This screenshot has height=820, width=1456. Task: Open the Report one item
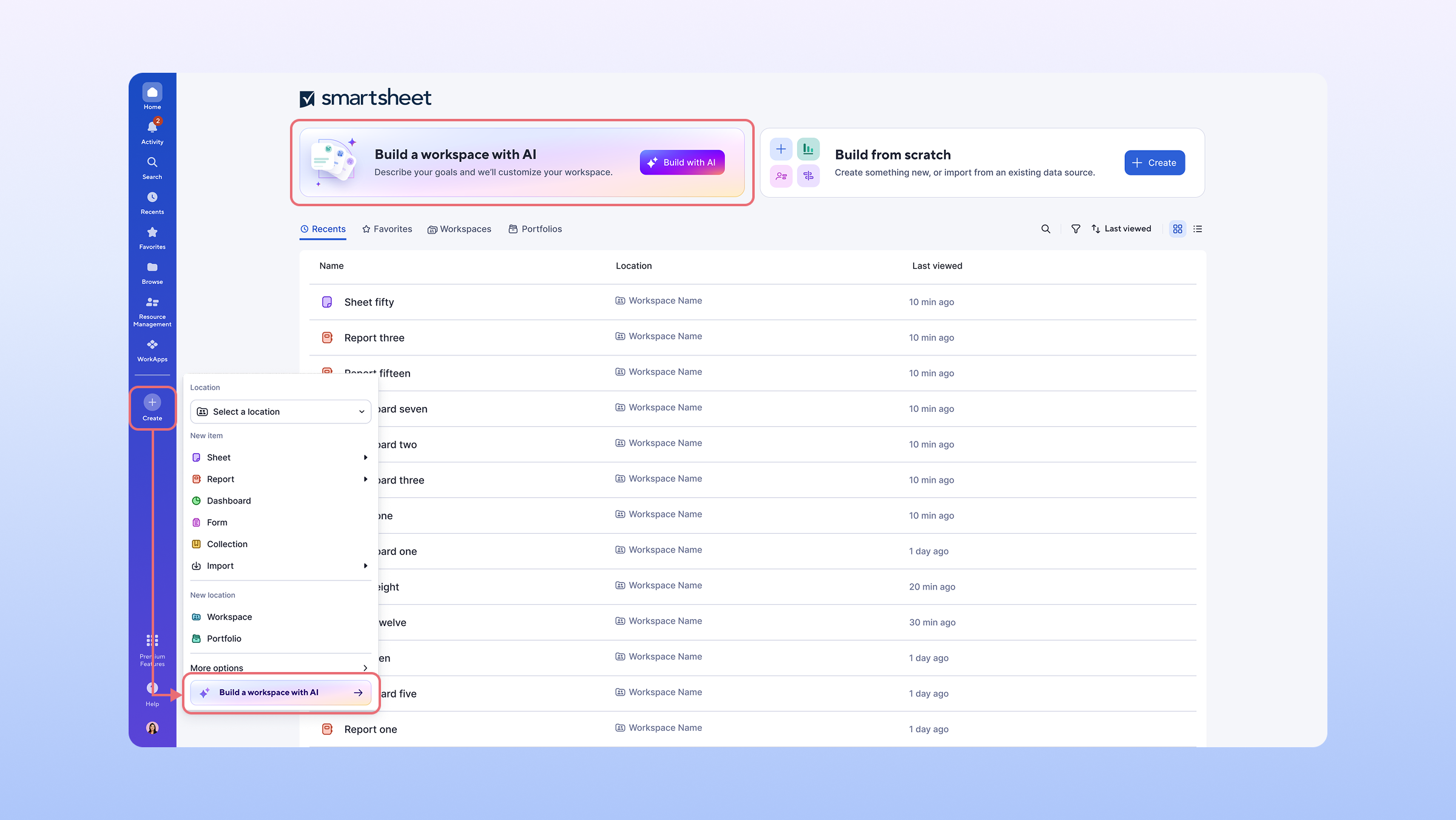click(371, 729)
